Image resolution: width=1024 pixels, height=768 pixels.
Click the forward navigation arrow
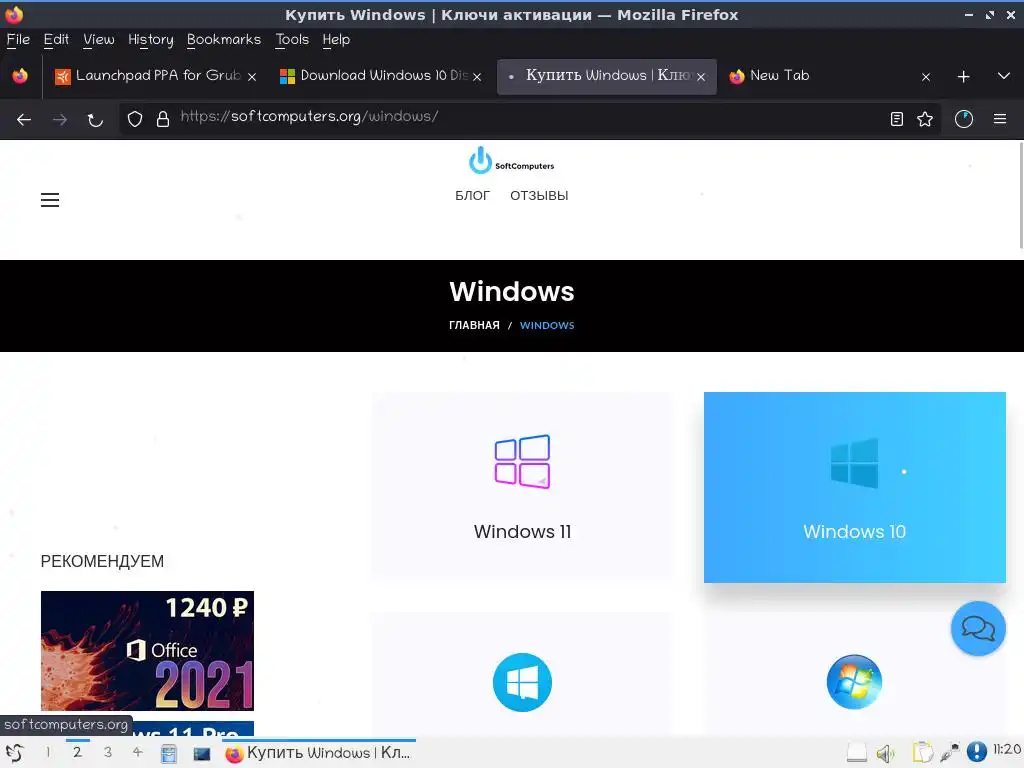click(59, 120)
